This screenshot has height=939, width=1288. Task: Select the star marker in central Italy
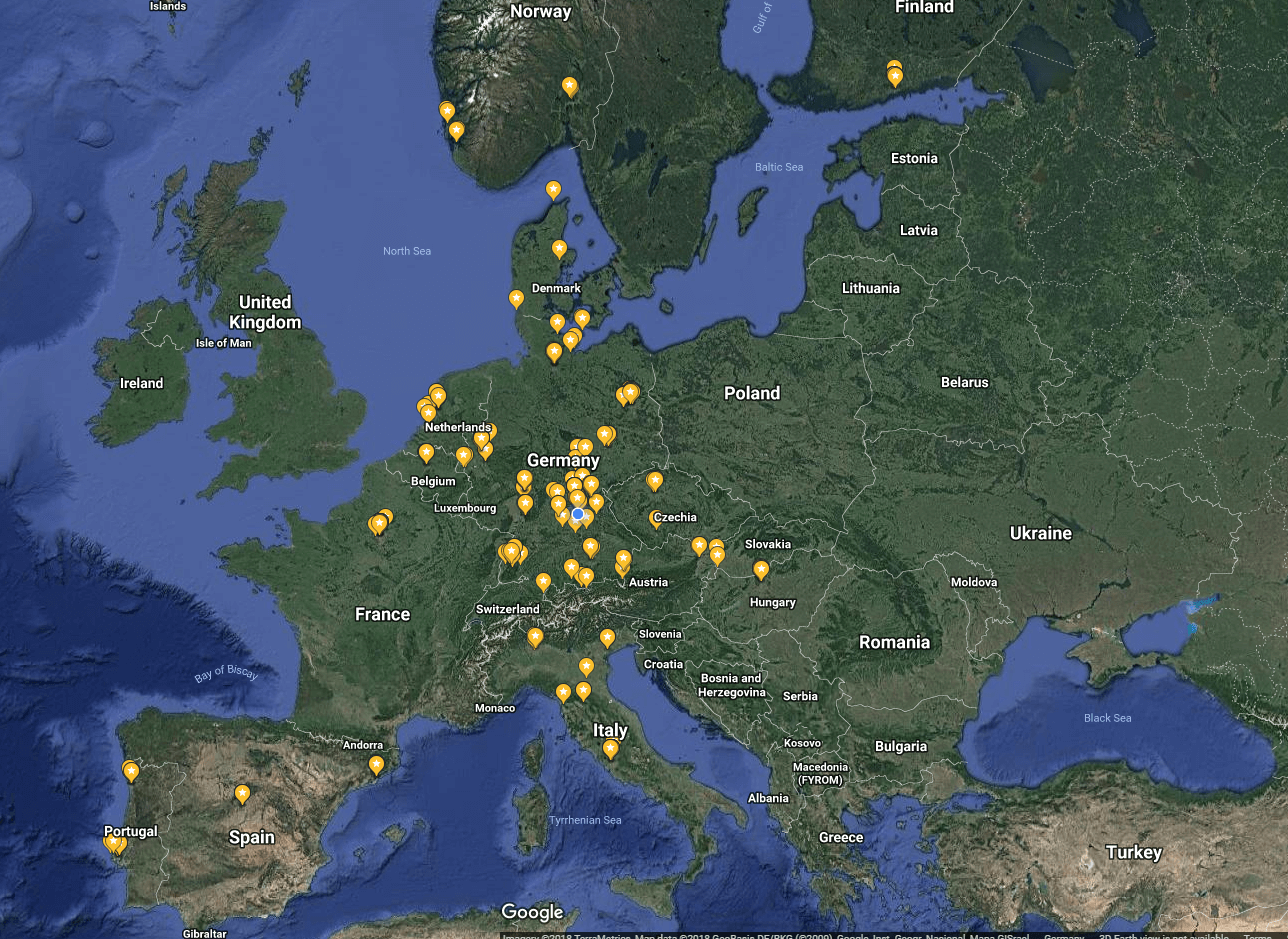pyautogui.click(x=610, y=748)
